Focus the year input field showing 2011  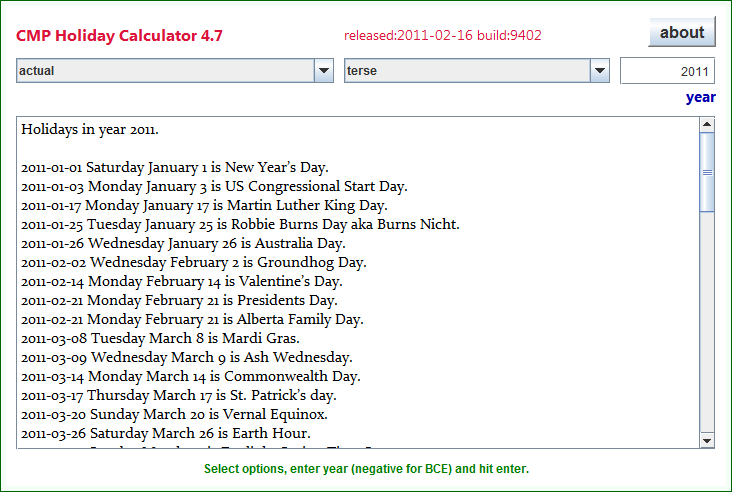pos(667,71)
